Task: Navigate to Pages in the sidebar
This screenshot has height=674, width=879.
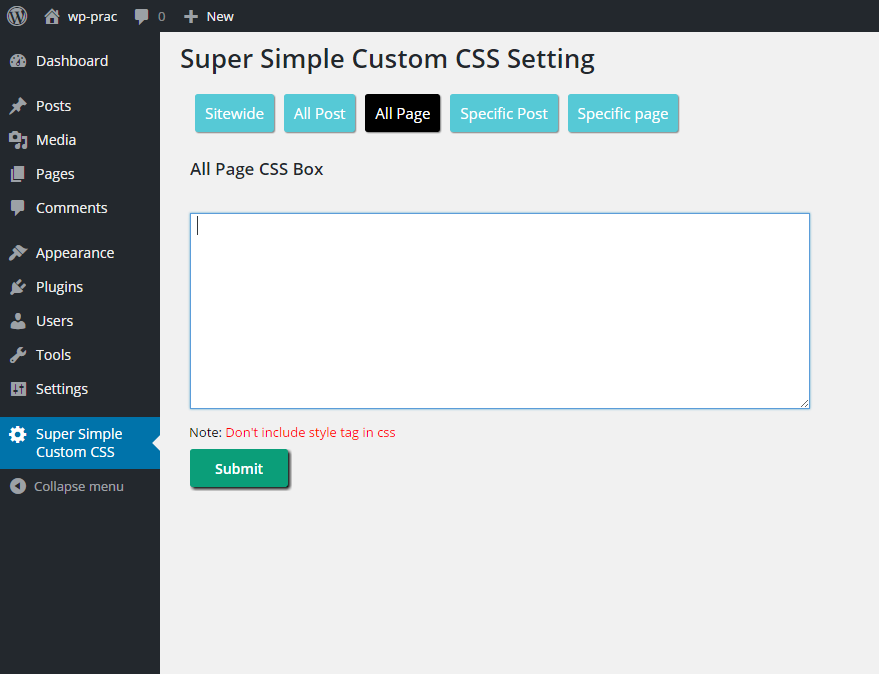Action: (x=80, y=174)
